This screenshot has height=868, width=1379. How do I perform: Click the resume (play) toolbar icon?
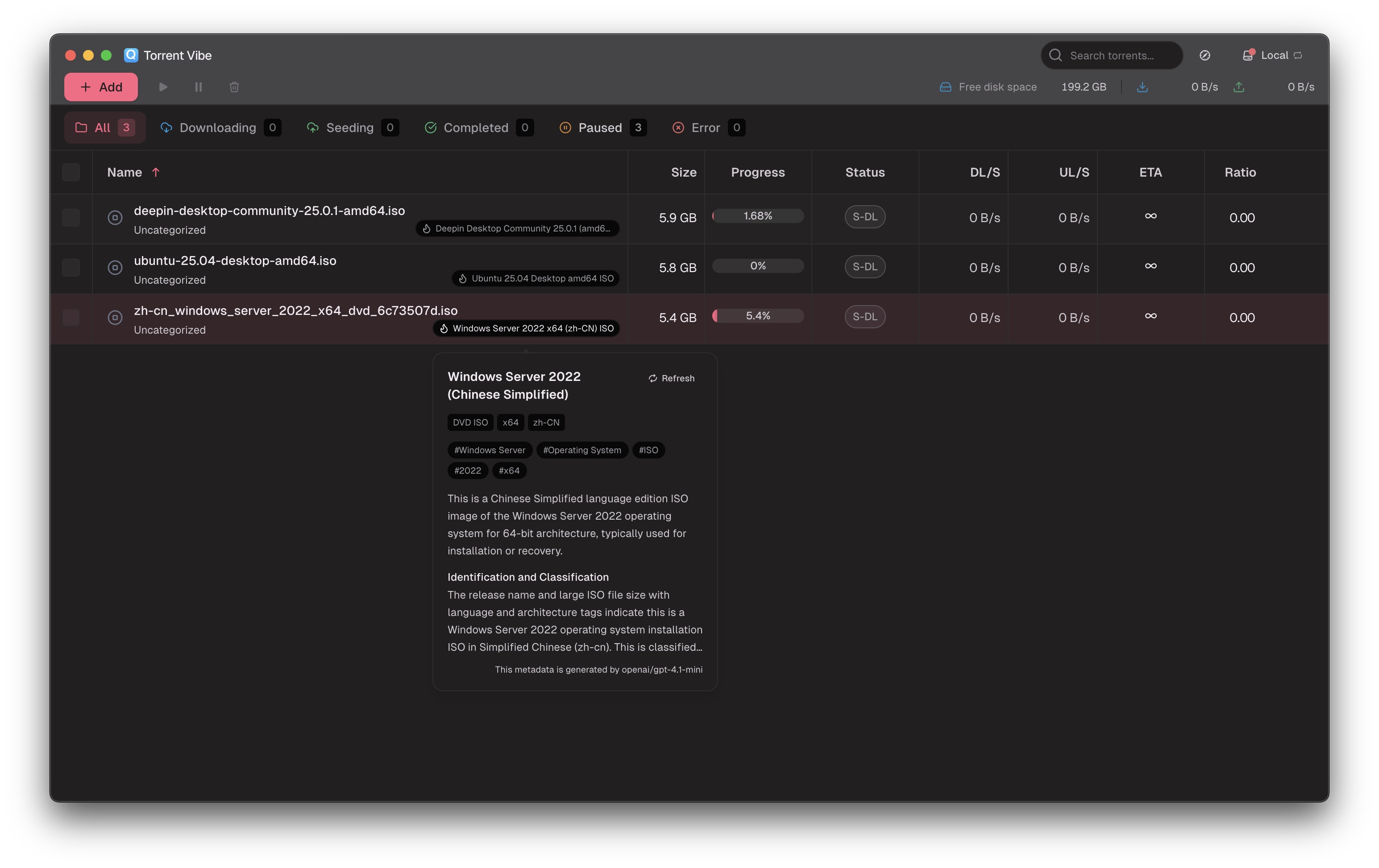tap(163, 87)
